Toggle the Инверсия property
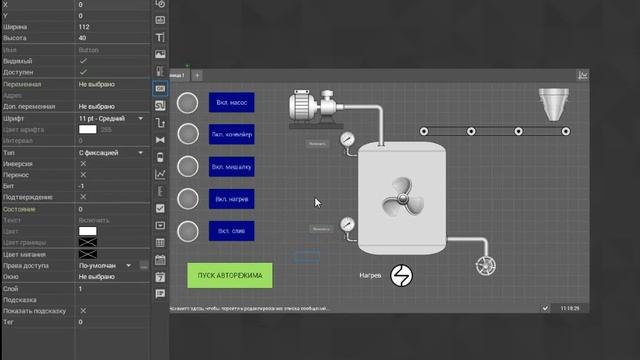This screenshot has height=360, width=640. point(83,164)
